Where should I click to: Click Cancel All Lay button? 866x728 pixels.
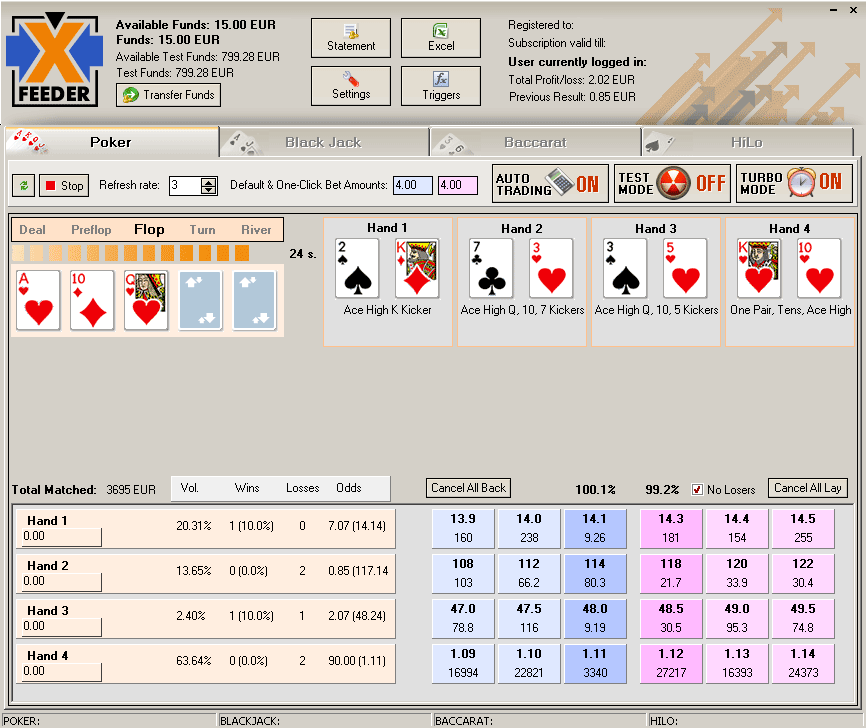(807, 488)
